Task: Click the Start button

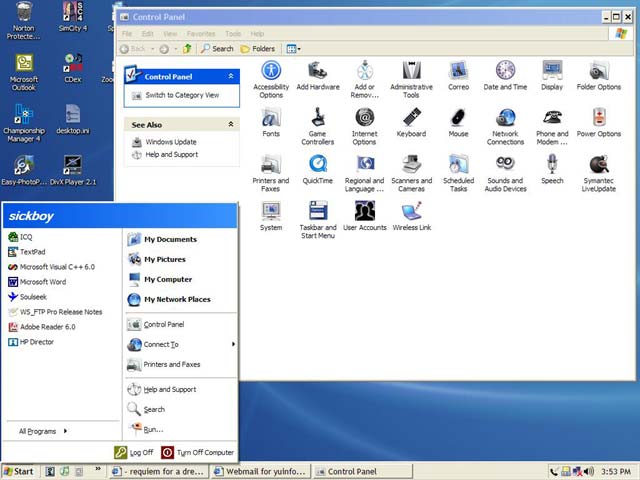Action: point(19,471)
